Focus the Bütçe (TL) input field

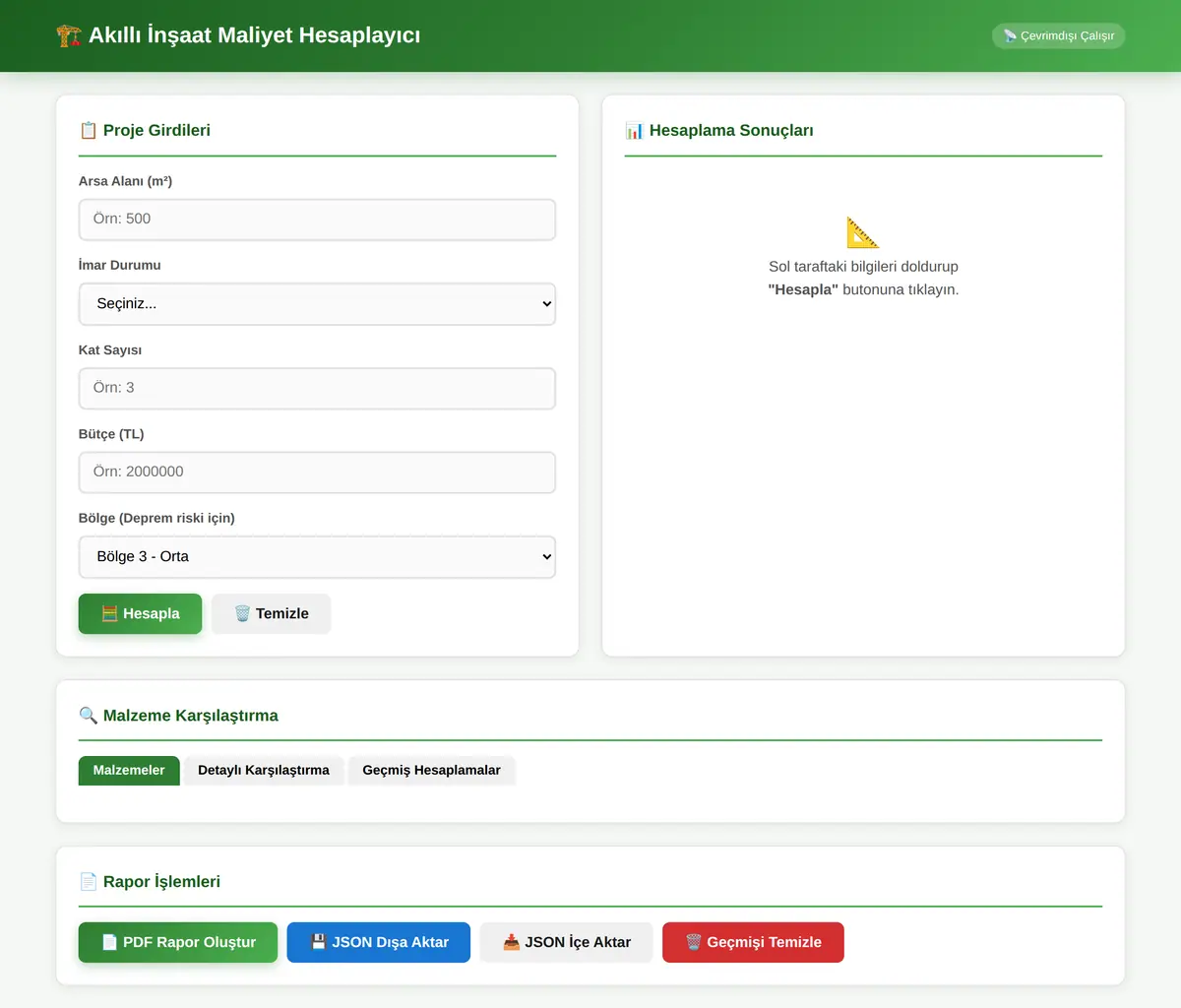[317, 472]
